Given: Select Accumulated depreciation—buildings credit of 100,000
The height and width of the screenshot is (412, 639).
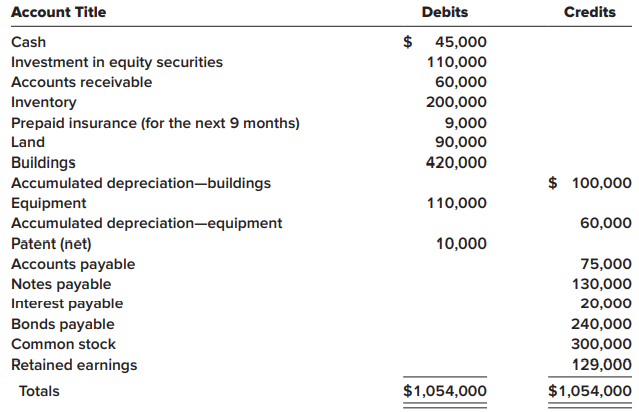Looking at the screenshot, I should pyautogui.click(x=601, y=183).
